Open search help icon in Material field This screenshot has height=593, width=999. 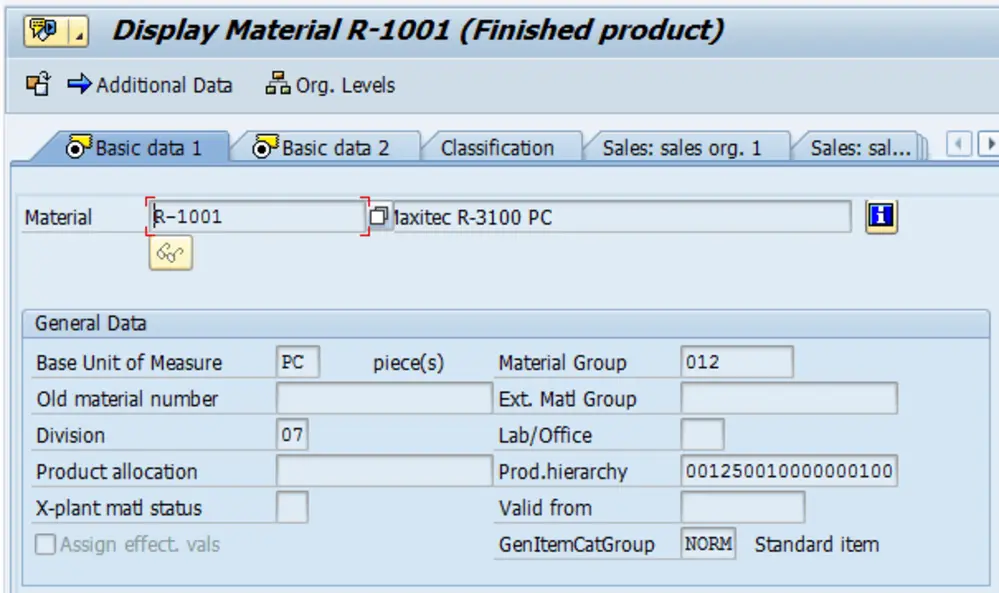click(378, 216)
